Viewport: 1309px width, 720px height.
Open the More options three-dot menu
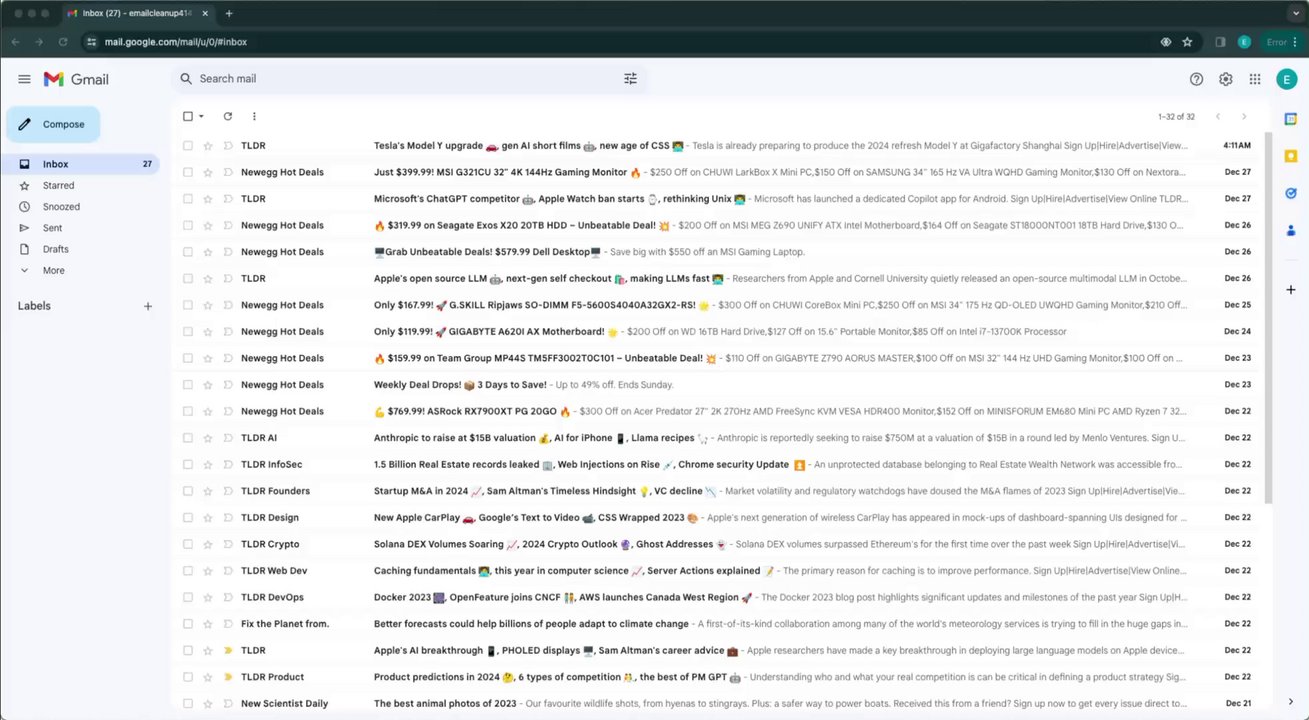tap(254, 117)
